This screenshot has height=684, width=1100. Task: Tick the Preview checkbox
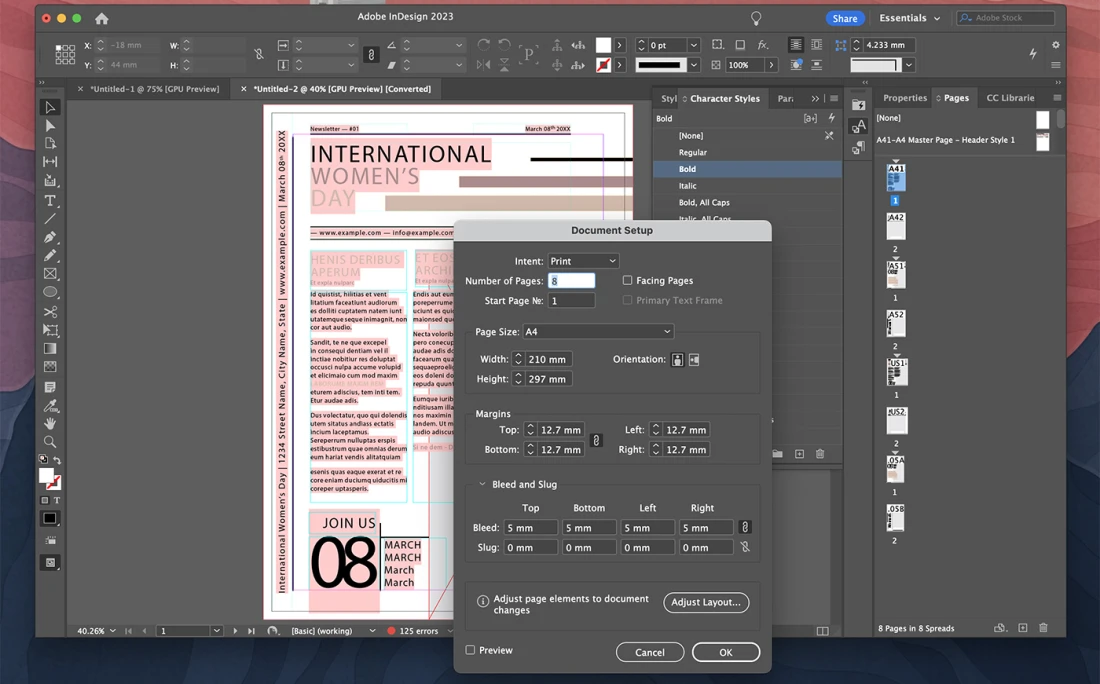pyautogui.click(x=470, y=651)
